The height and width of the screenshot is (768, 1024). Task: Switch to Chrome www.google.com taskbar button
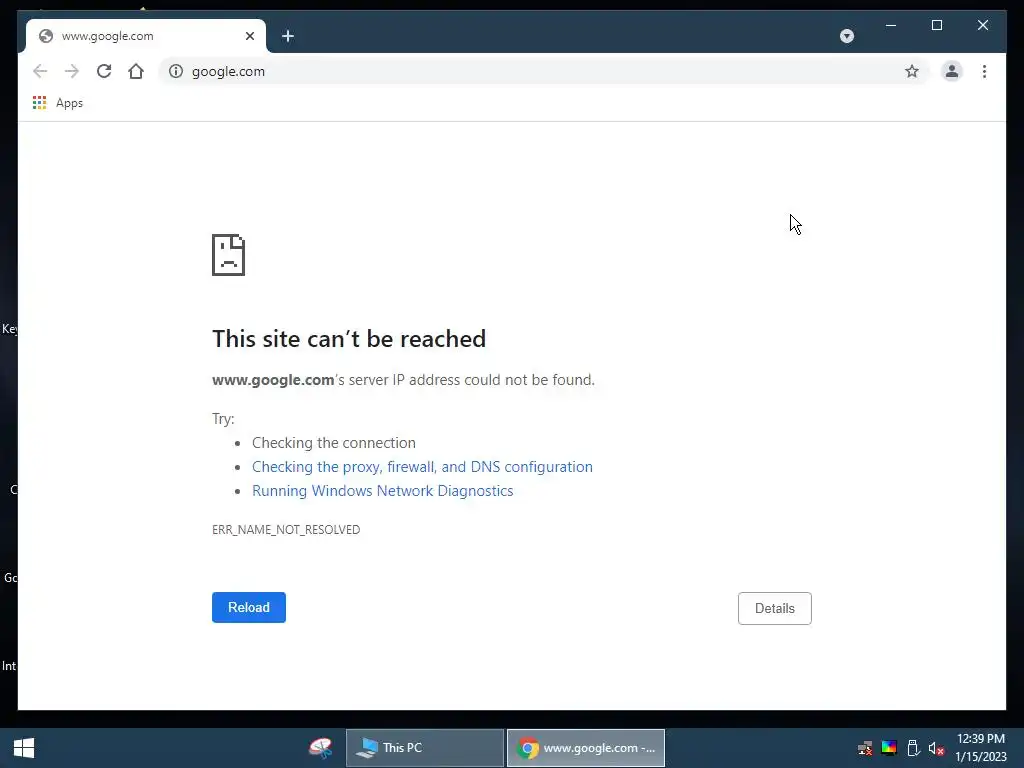[x=586, y=748]
